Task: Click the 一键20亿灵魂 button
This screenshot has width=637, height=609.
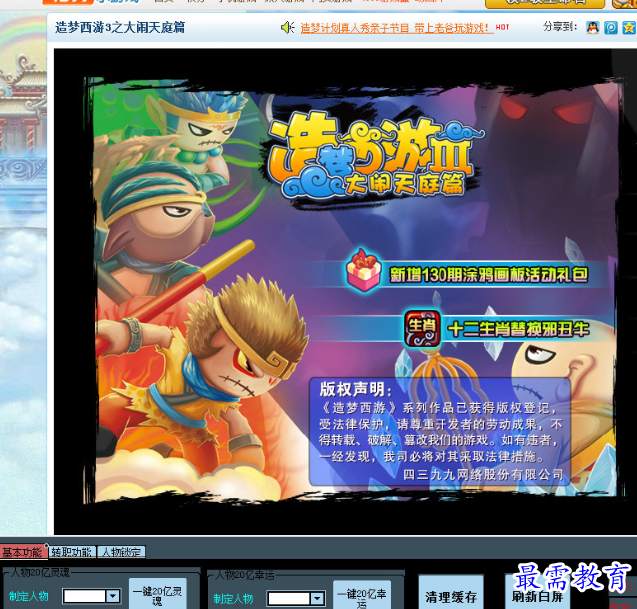Action: point(158,595)
